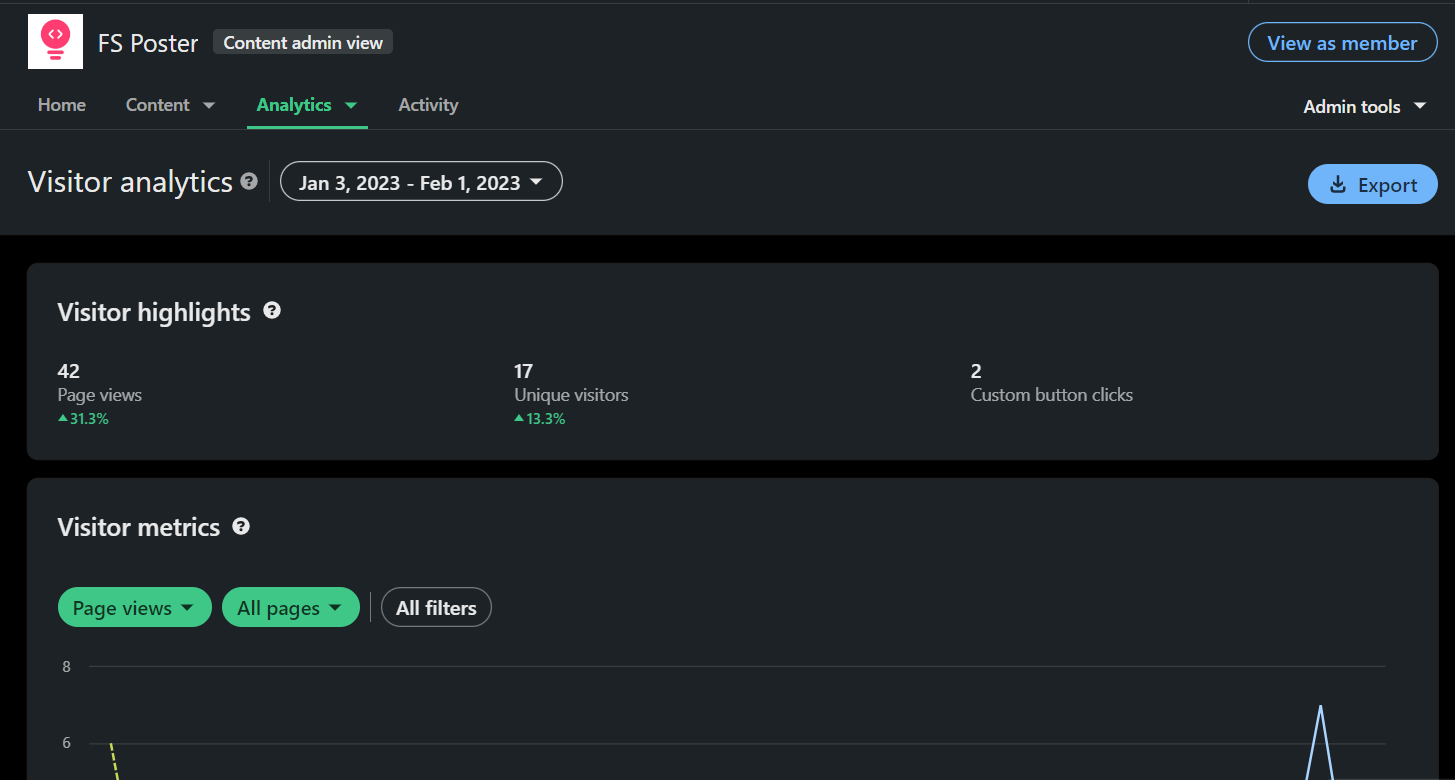The image size is (1455, 780).
Task: Expand the All pages dropdown
Action: tap(291, 607)
